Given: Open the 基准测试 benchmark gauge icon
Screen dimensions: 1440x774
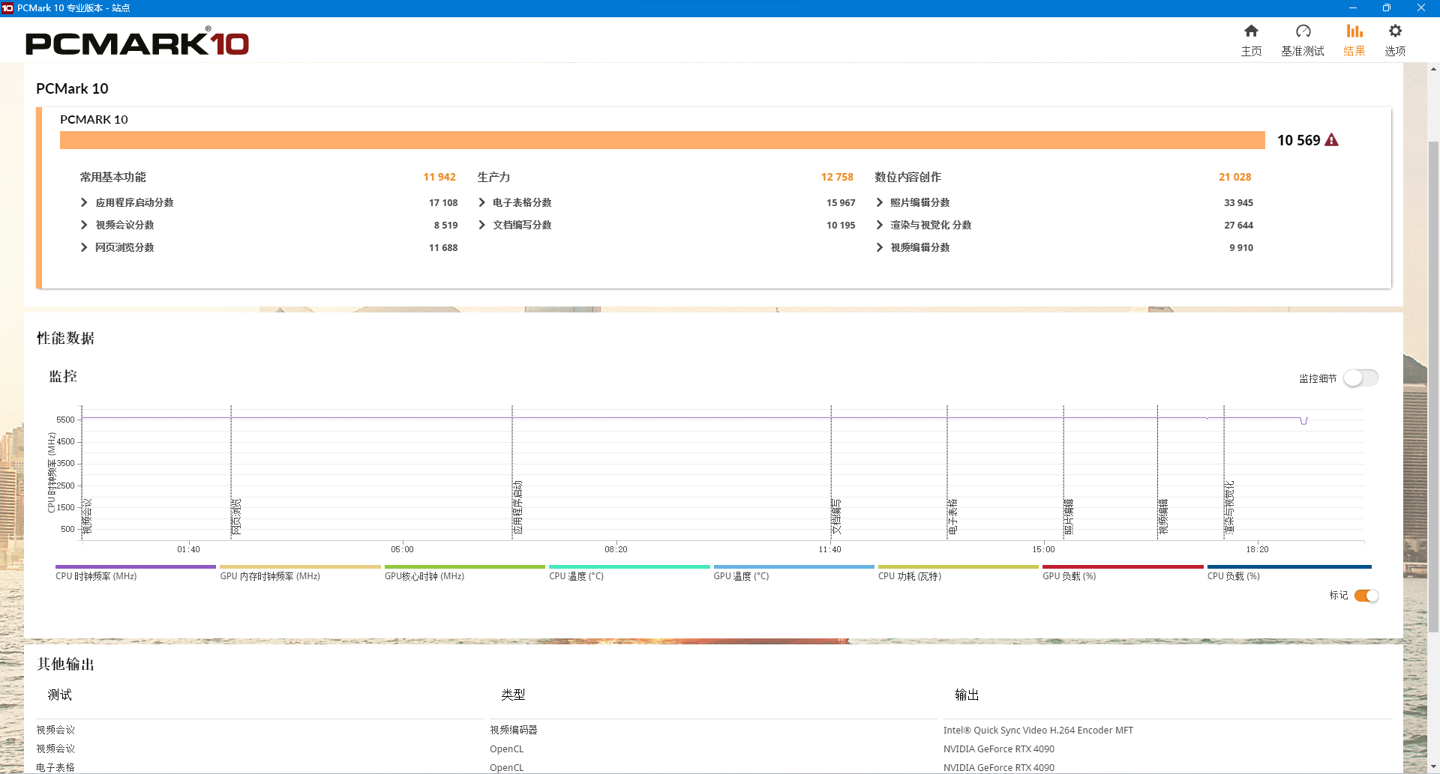Looking at the screenshot, I should click(1303, 31).
